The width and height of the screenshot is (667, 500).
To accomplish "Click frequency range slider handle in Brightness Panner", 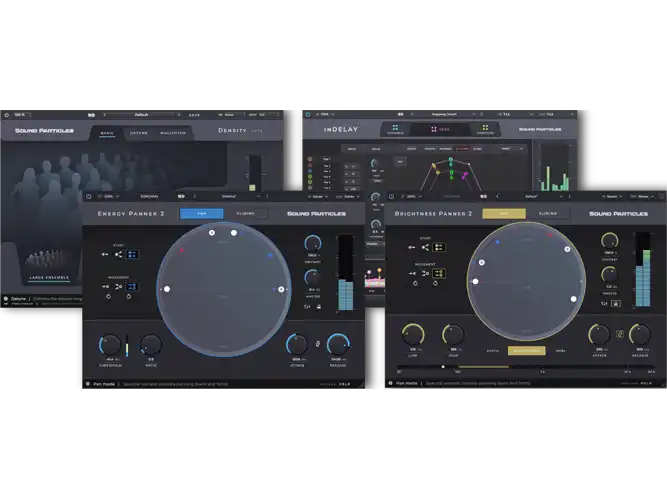I will 443,366.
